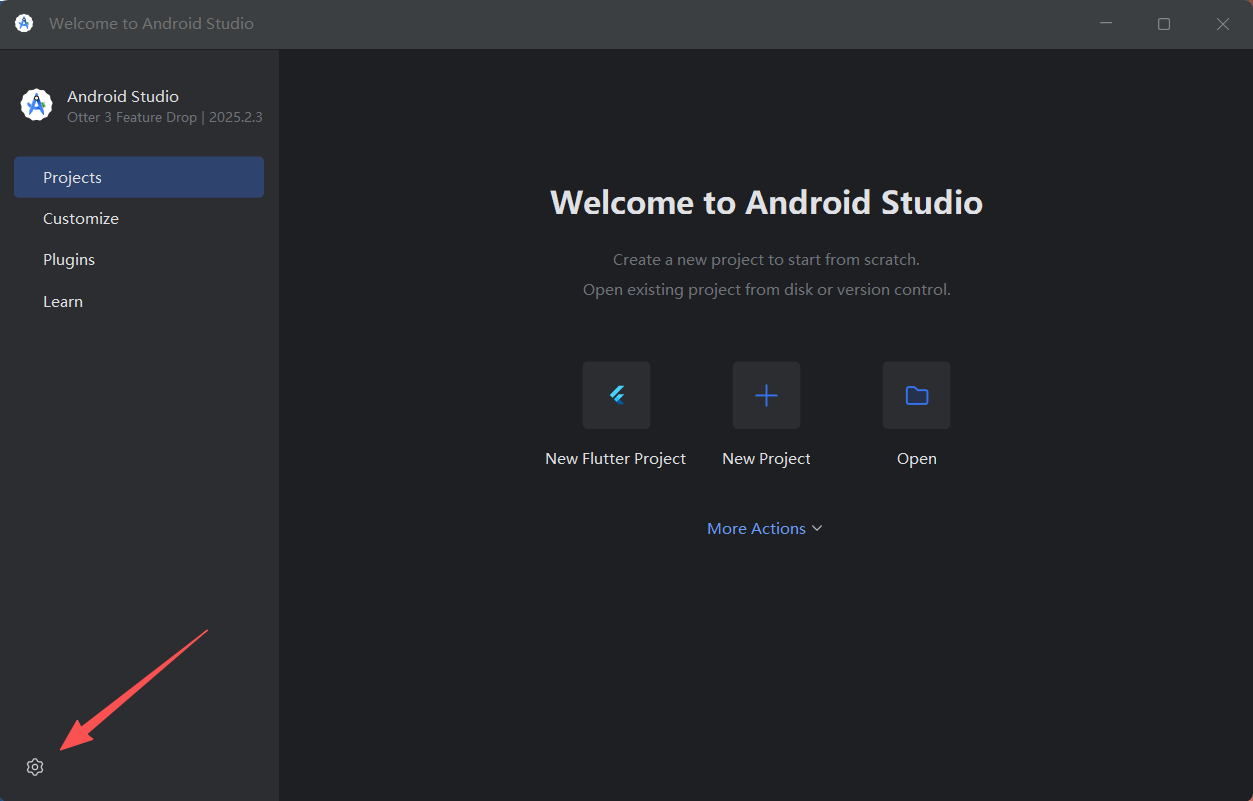
Task: Select the Projects tab
Action: tap(139, 177)
